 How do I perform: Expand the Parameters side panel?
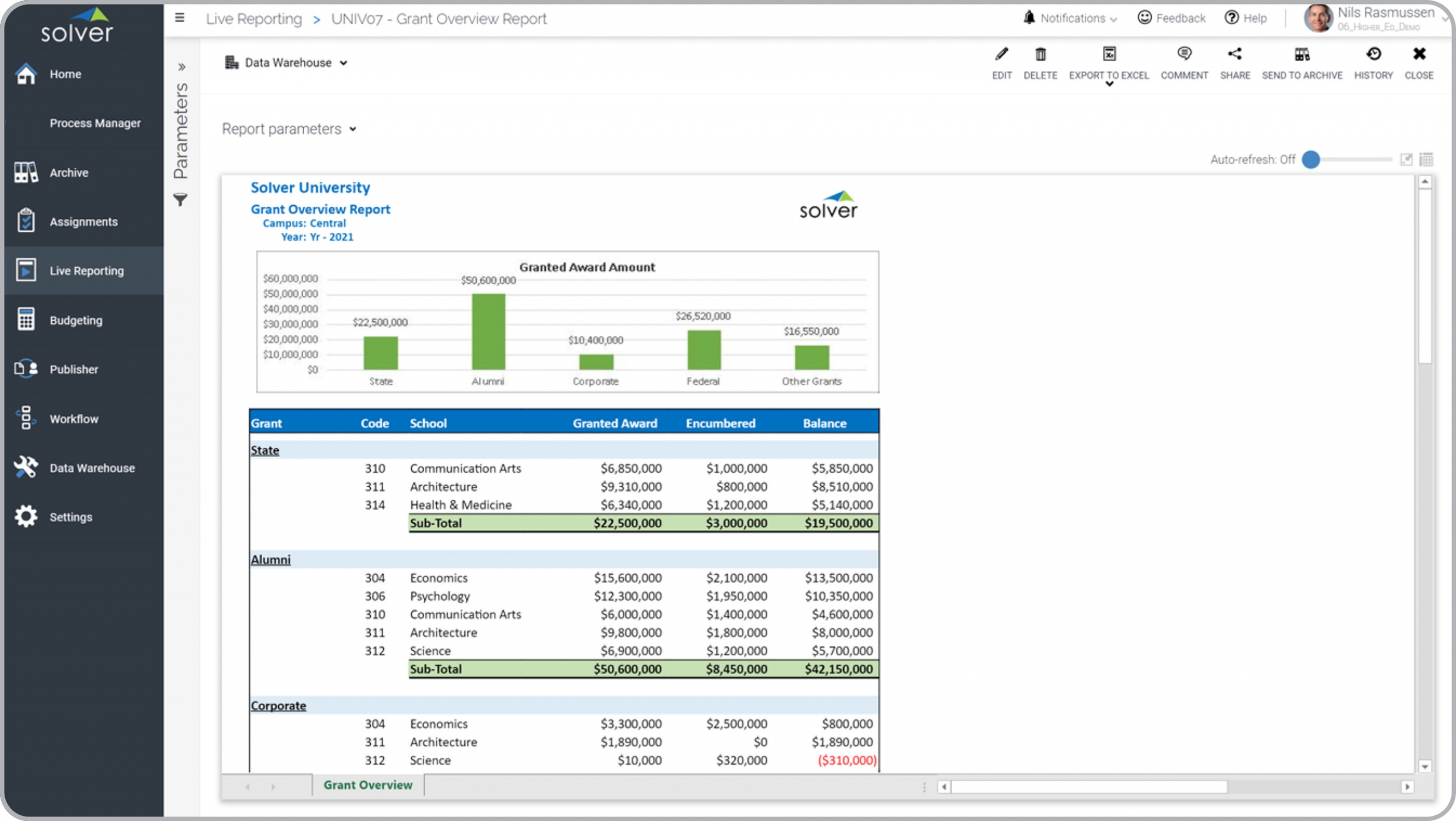(181, 67)
